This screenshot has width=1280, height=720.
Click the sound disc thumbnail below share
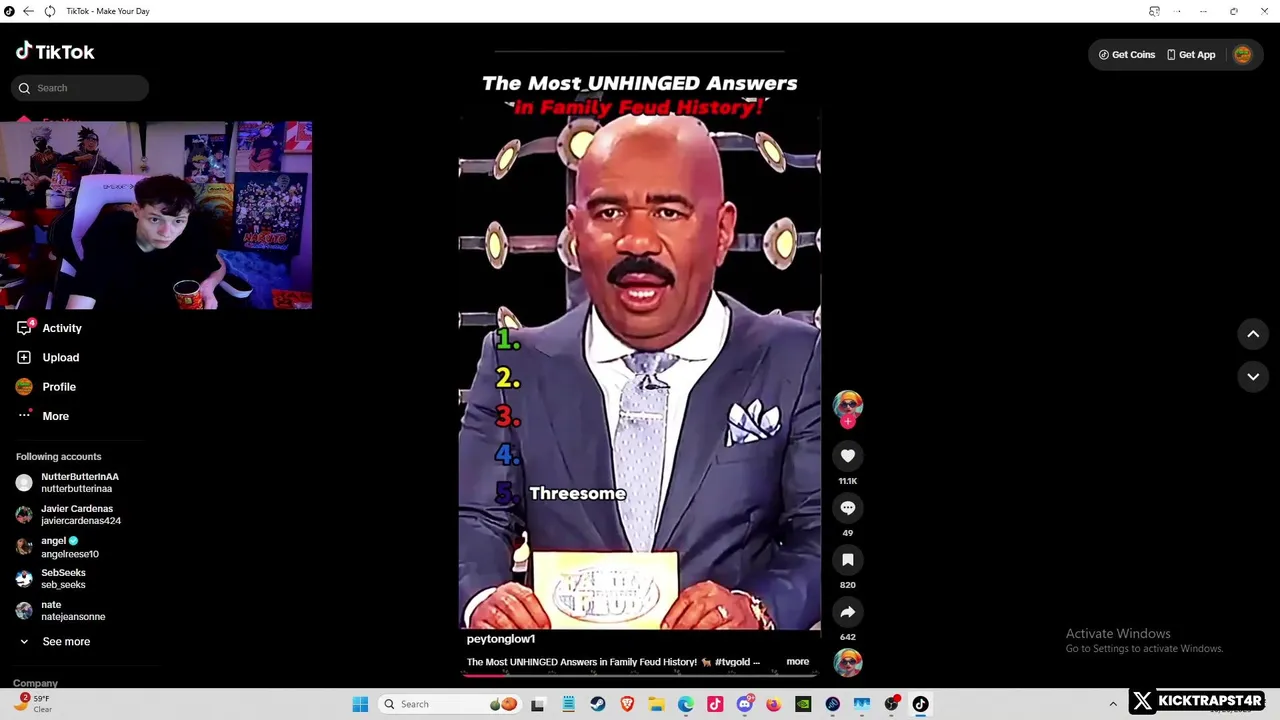click(x=848, y=662)
